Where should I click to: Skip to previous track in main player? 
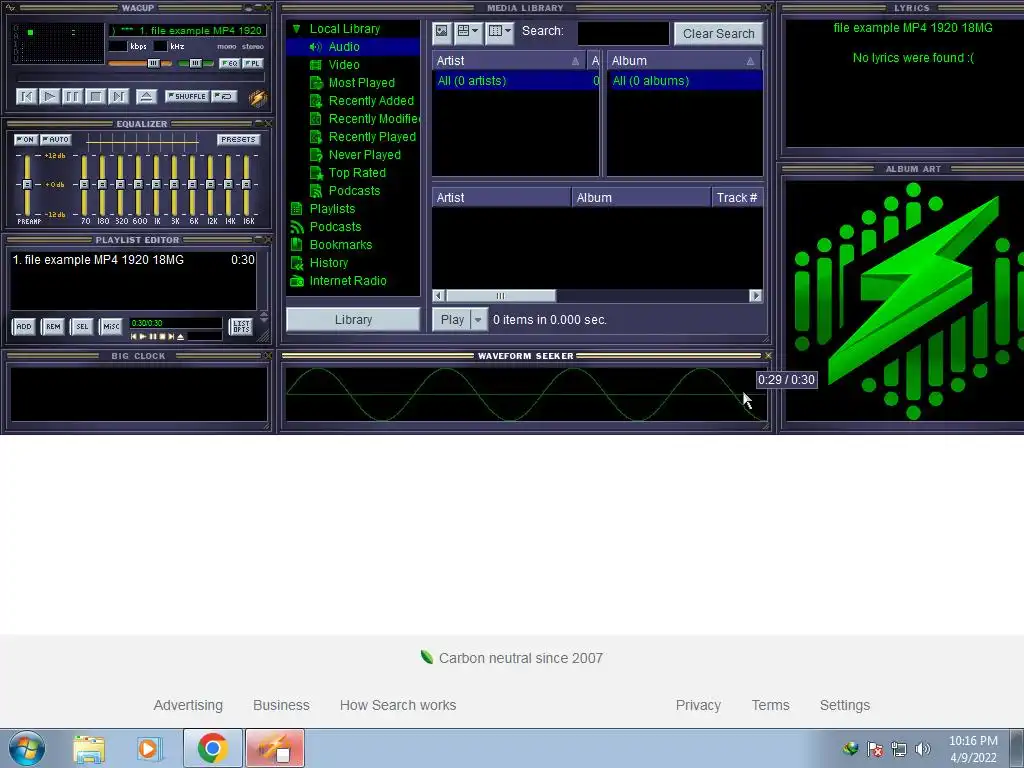click(x=26, y=97)
